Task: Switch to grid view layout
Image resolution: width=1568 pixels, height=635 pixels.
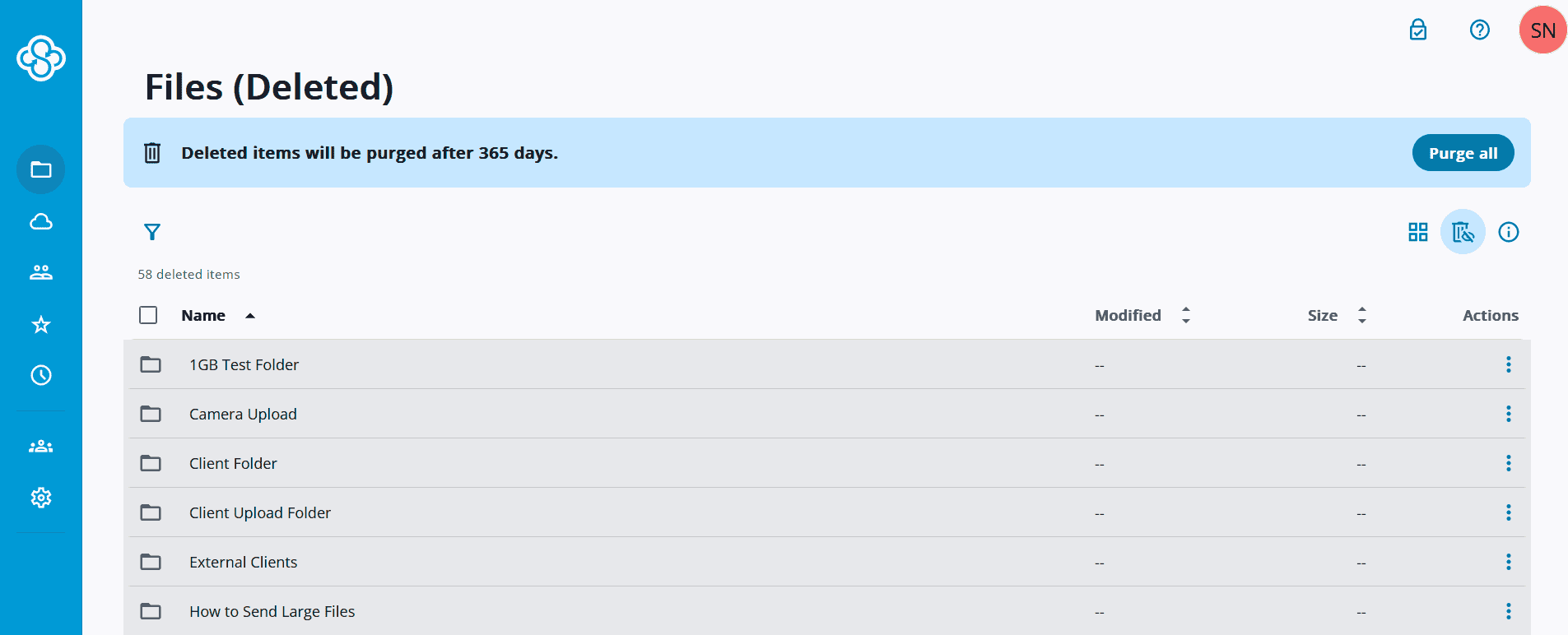Action: click(x=1417, y=232)
